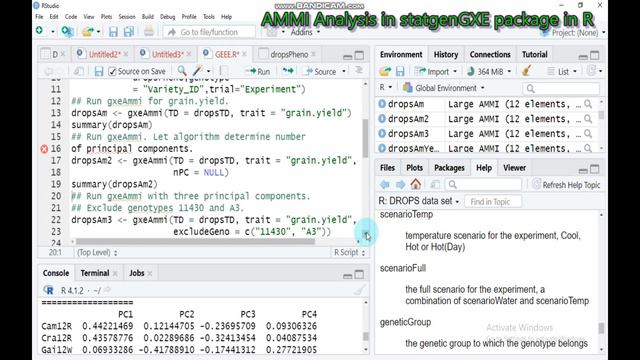The image size is (640, 360).
Task: Toggle the Source on Save checkbox
Action: point(112,71)
